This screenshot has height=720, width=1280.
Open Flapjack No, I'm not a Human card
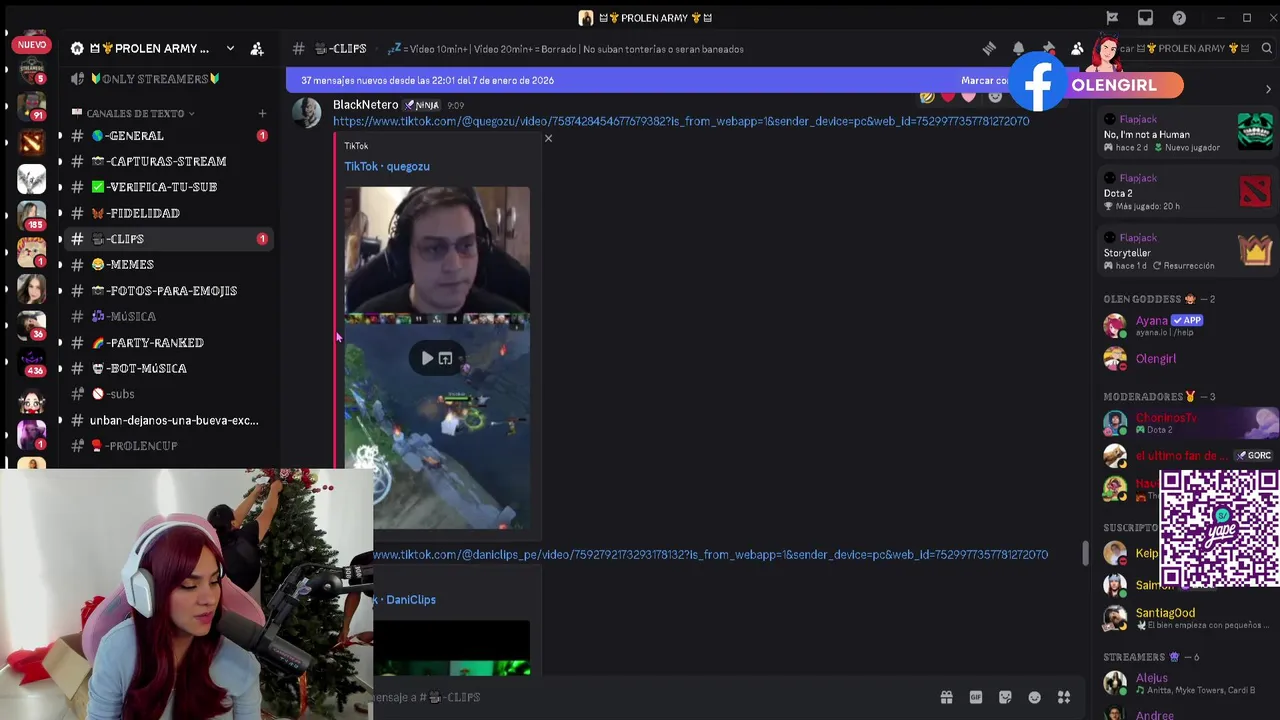tap(1187, 133)
